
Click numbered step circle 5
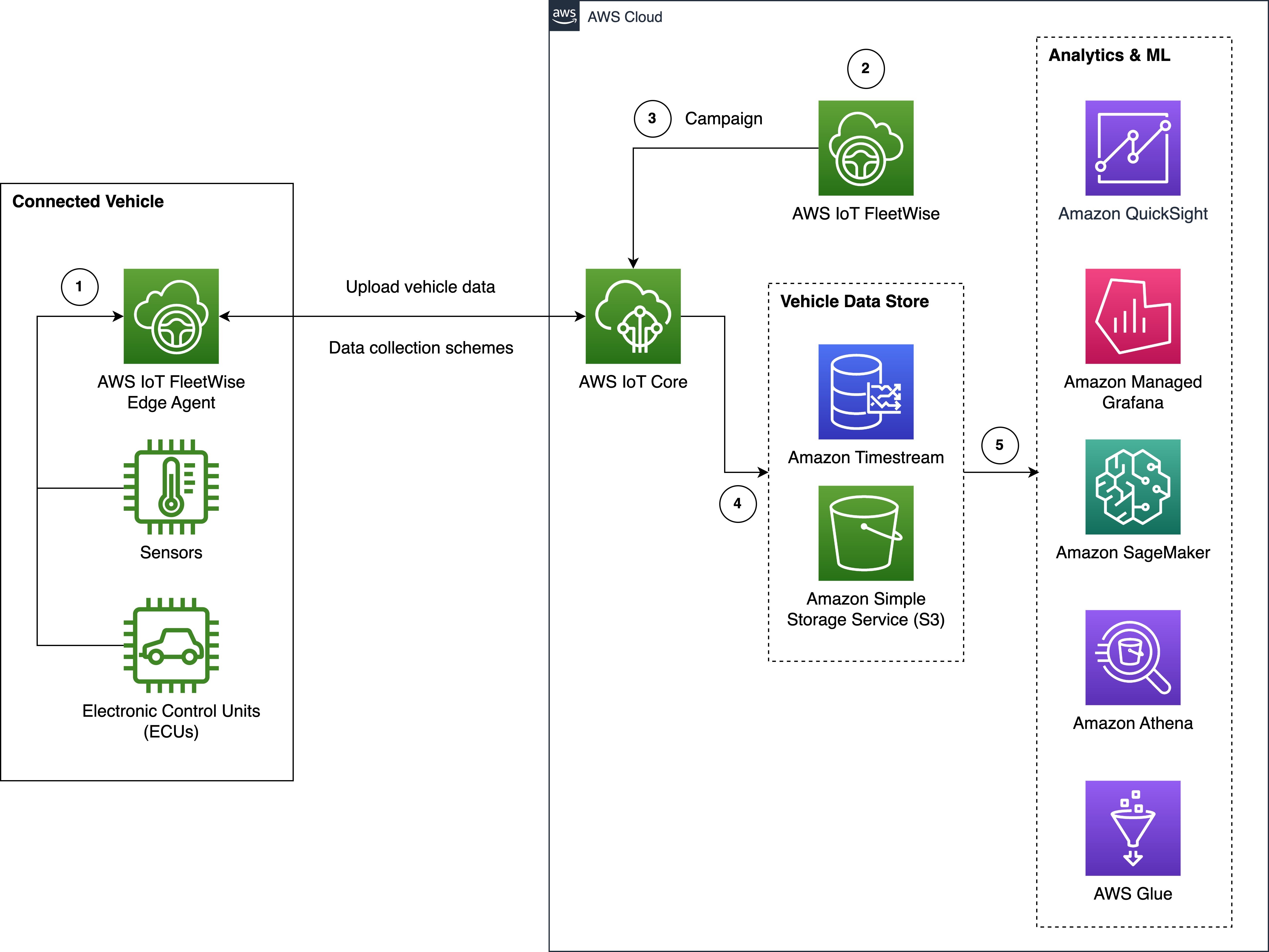click(999, 446)
